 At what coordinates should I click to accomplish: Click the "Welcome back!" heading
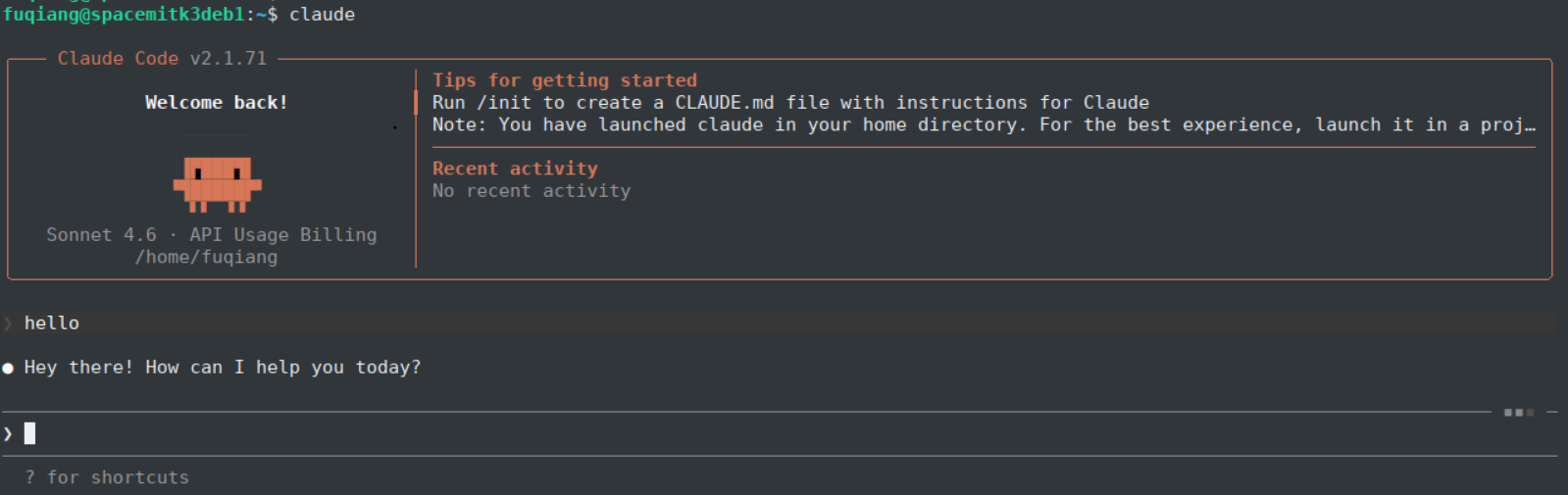point(217,103)
